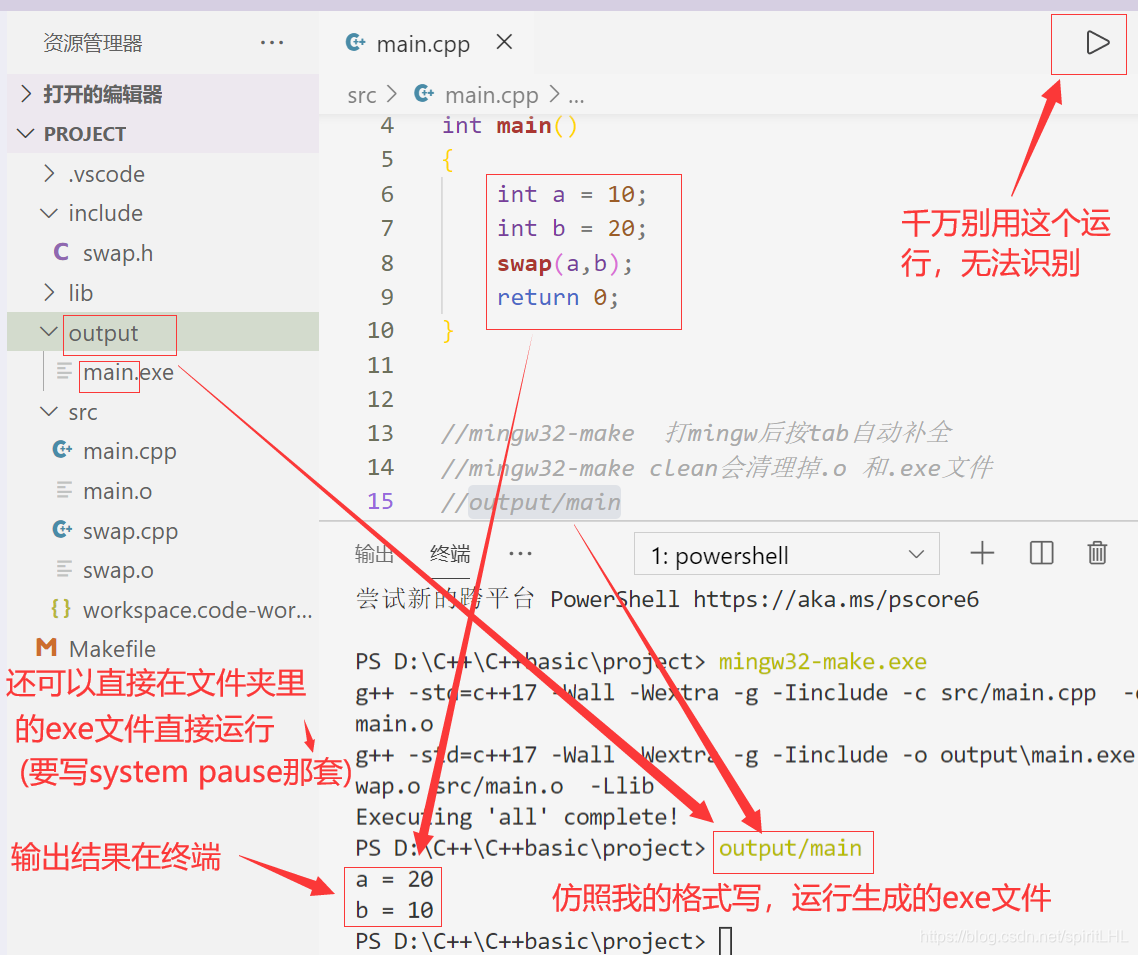Click the mingw32-make.exe command in terminal
Screen dimensions: 1138x955
click(822, 662)
